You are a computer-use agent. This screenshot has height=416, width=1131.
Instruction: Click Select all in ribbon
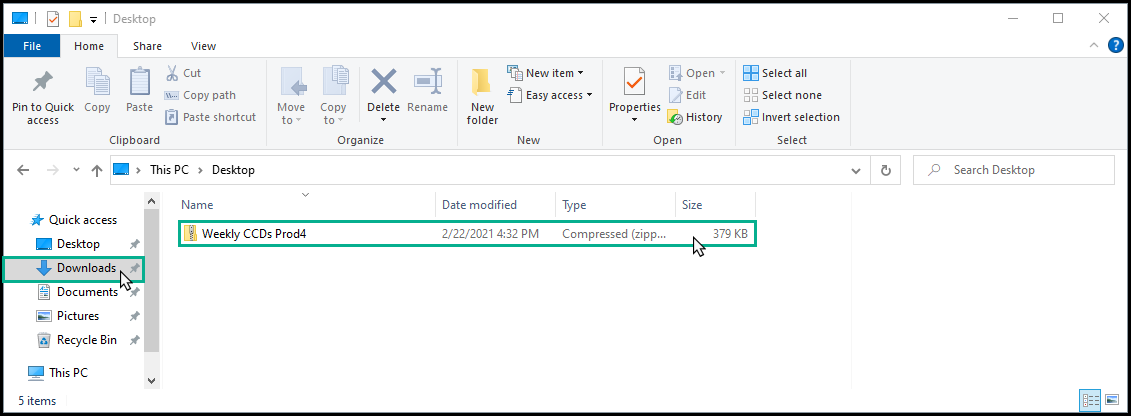pyautogui.click(x=775, y=73)
